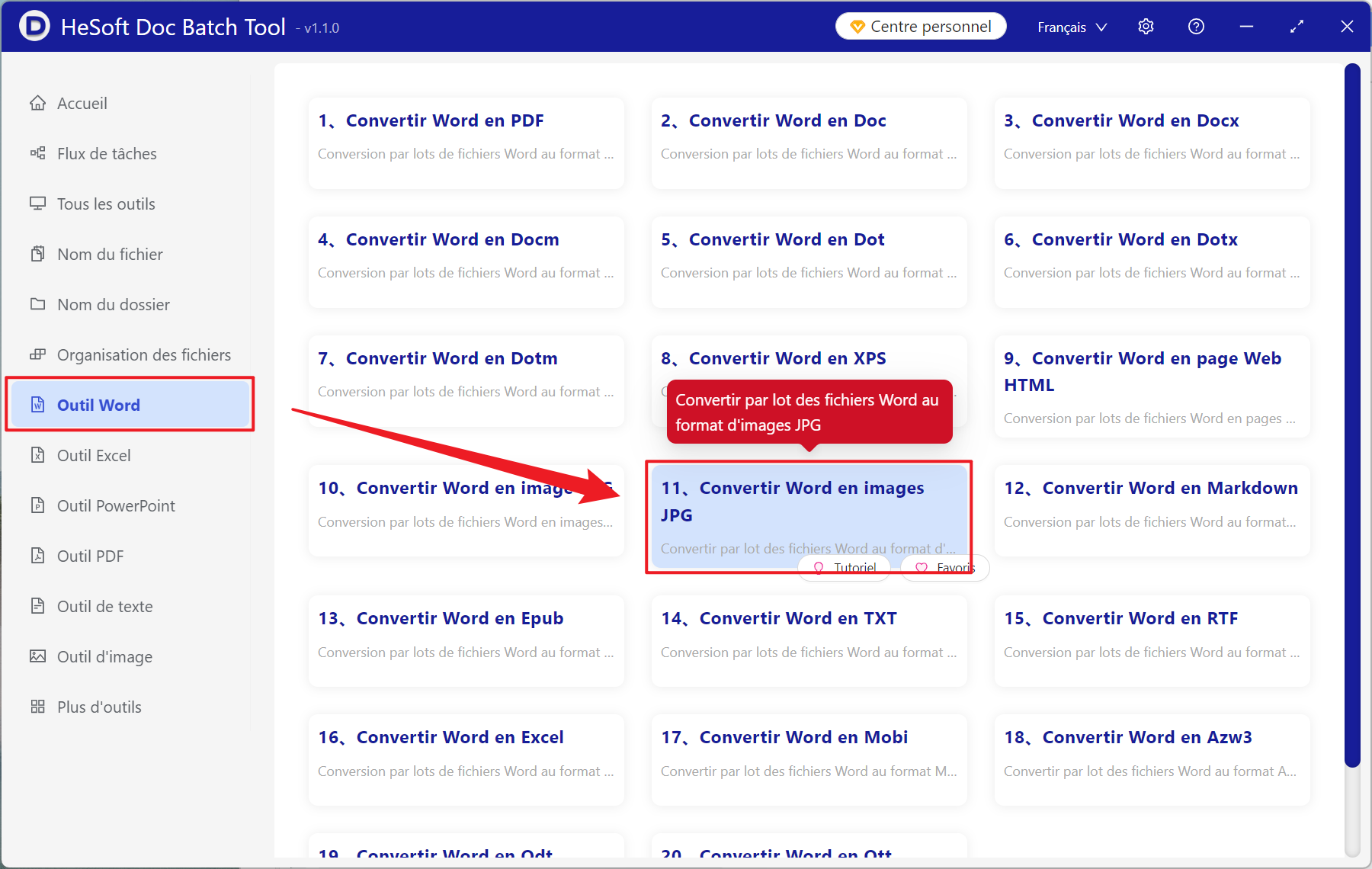Click the Tous les outils monitor icon
This screenshot has width=1372, height=869.
37,204
